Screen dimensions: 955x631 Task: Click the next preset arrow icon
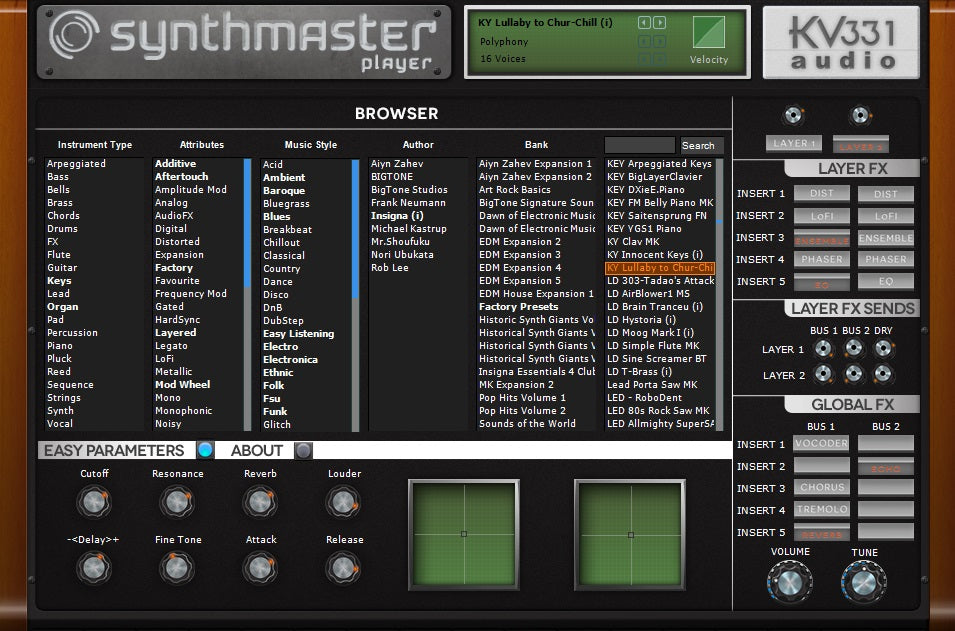point(659,22)
